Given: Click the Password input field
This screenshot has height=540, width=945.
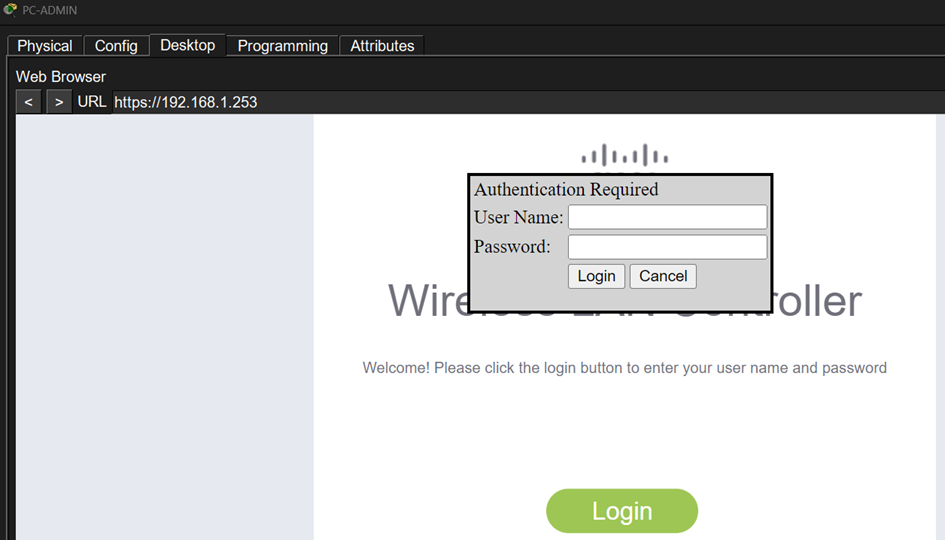Looking at the screenshot, I should (667, 246).
